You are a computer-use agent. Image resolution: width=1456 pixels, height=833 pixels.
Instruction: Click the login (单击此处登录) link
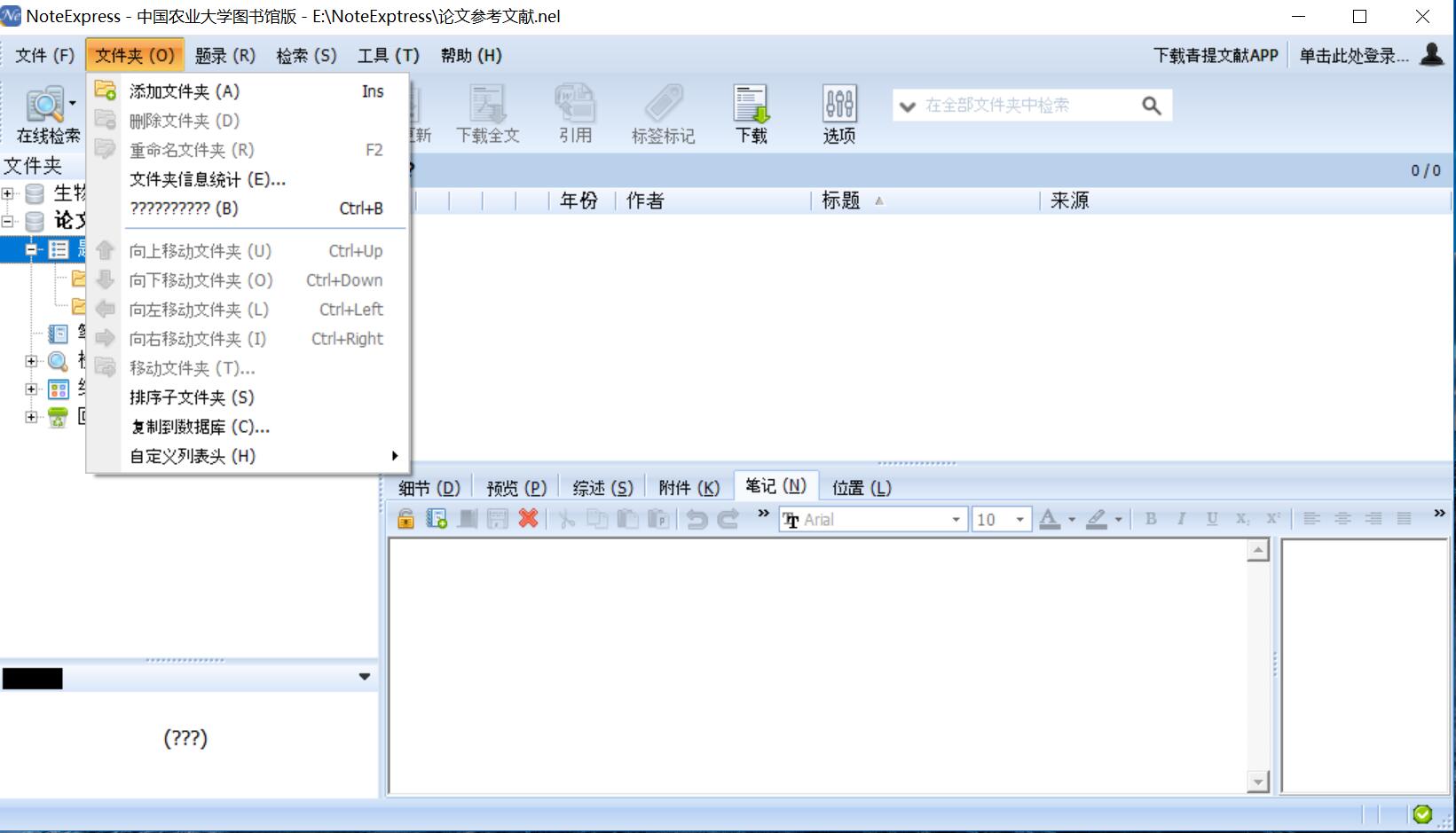pos(1354,55)
